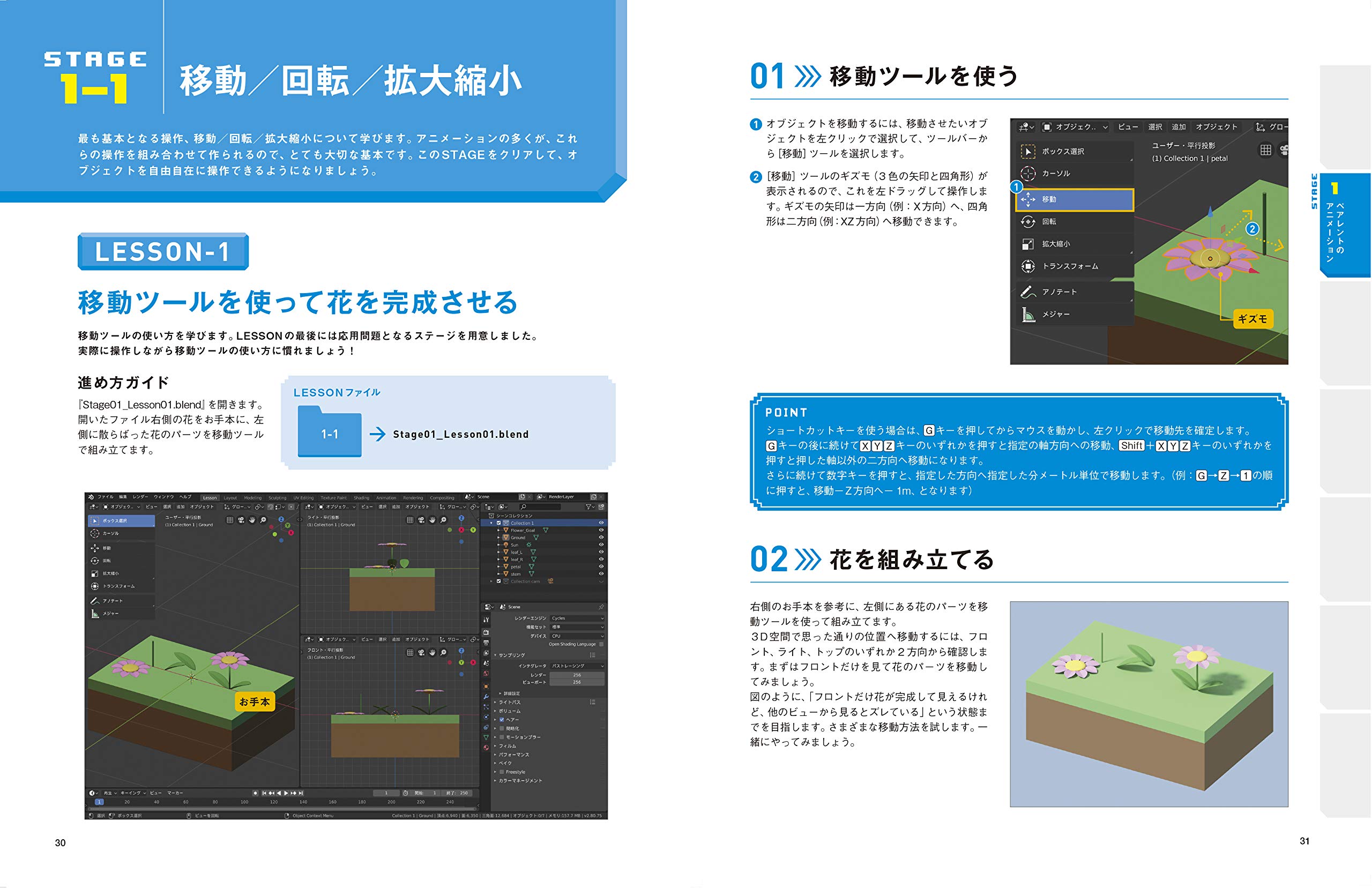The image size is (1372, 888).
Task: Open the render properties tab in the properties editor
Action: point(487,632)
